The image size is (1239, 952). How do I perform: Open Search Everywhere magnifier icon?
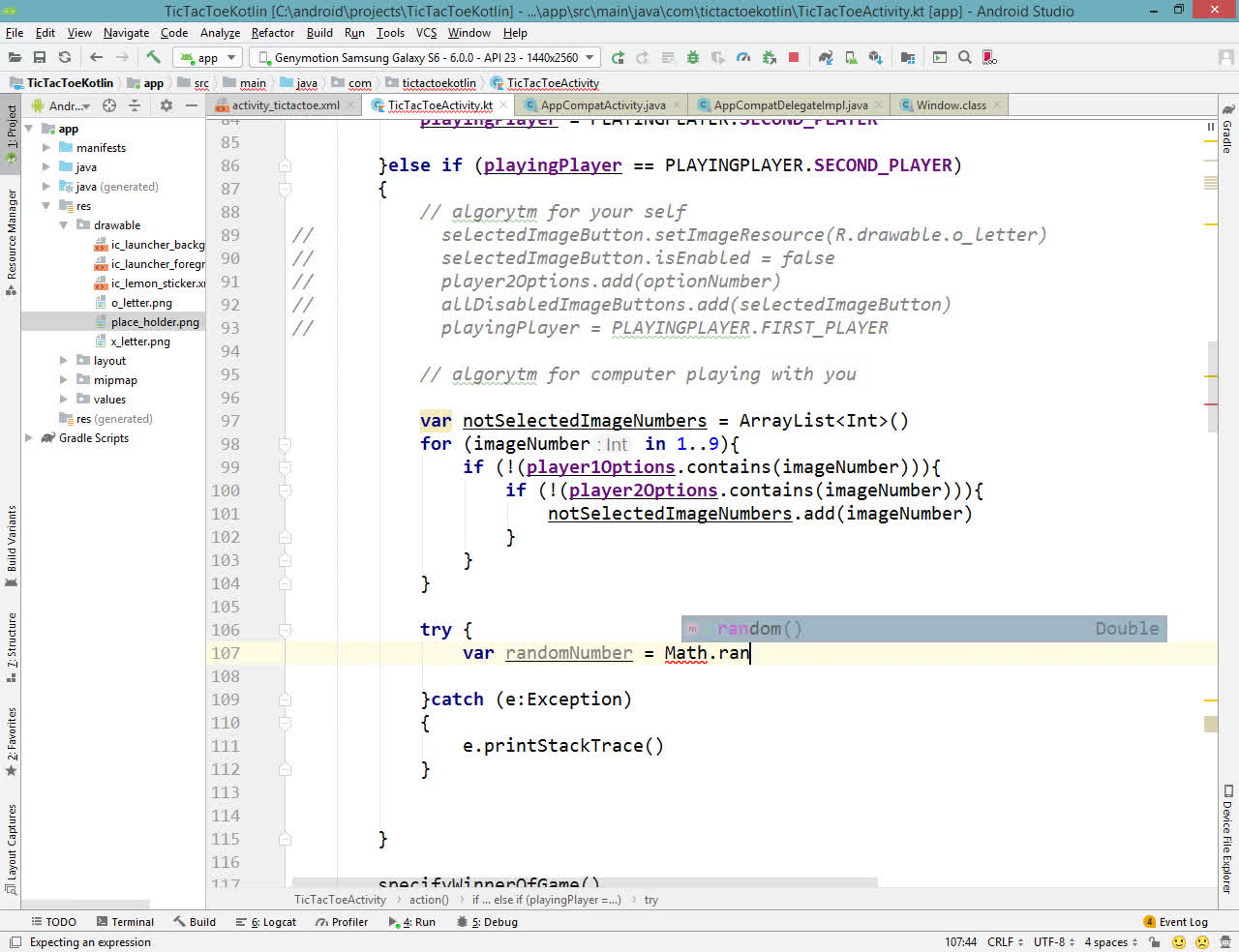tap(965, 58)
